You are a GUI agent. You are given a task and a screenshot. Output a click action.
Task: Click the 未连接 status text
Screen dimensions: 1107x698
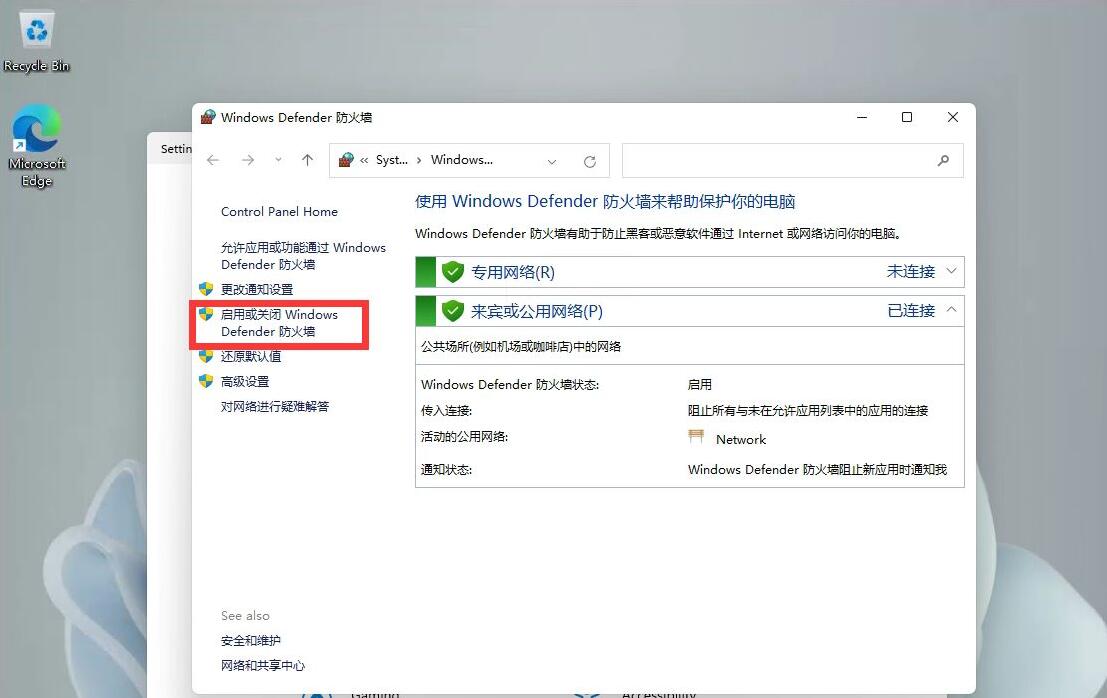pyautogui.click(x=911, y=272)
